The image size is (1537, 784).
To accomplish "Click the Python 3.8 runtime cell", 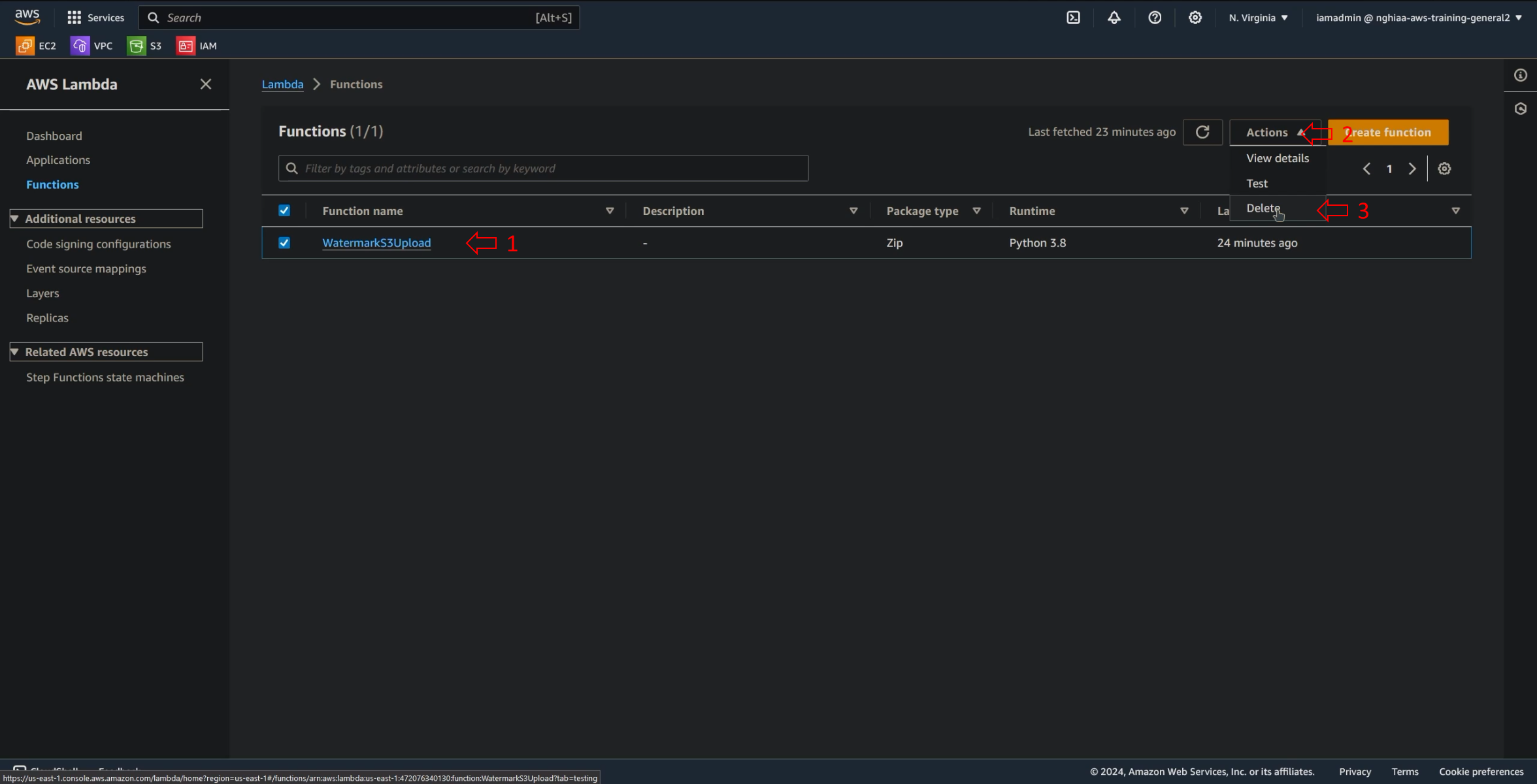I will pos(1037,243).
